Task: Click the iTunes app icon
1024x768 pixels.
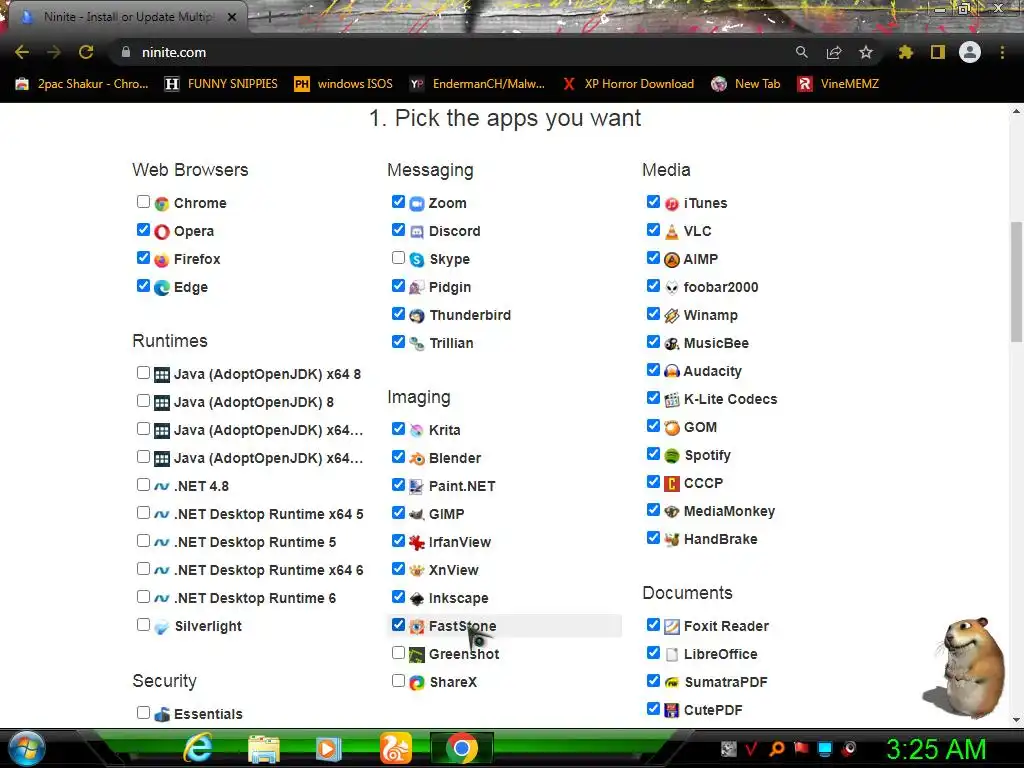Action: coord(671,204)
